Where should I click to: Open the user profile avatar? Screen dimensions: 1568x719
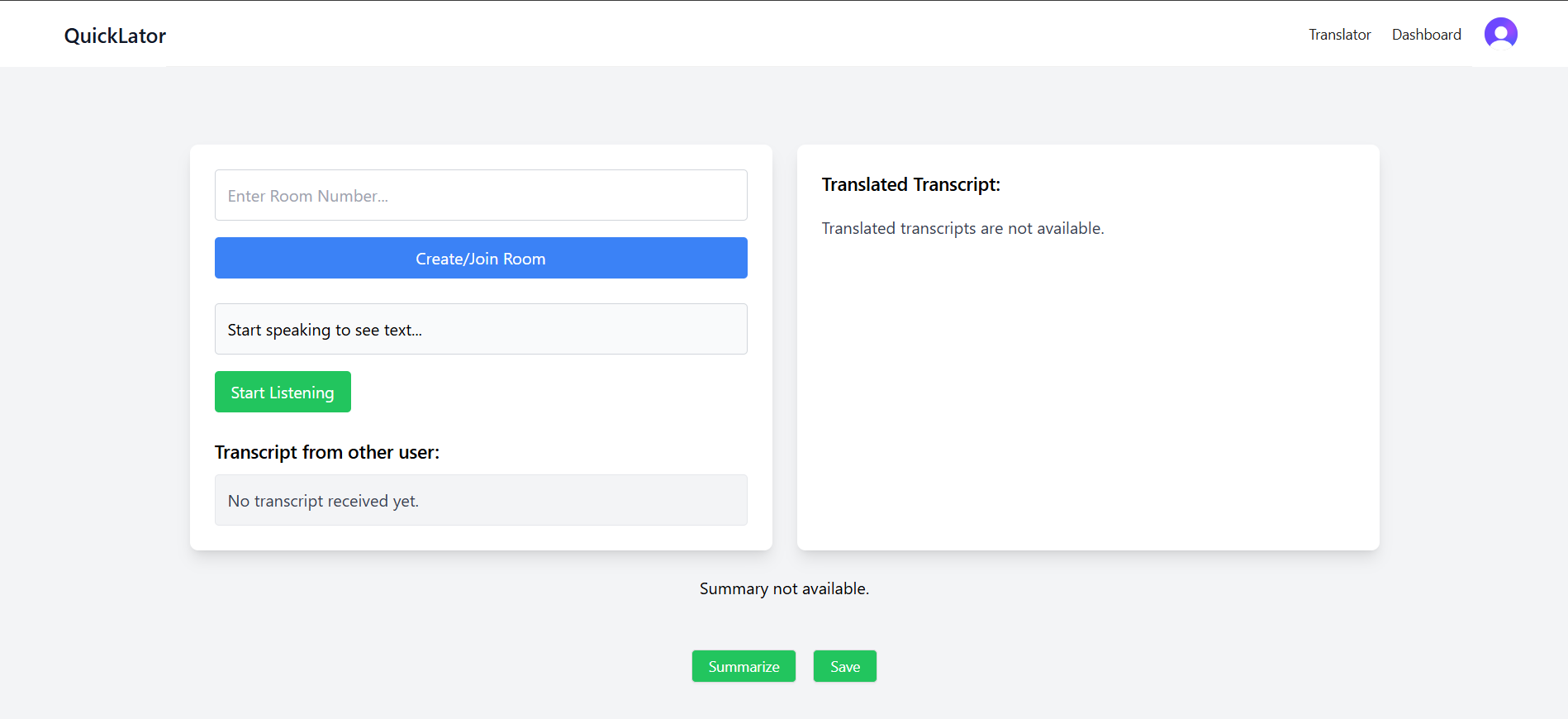(1500, 34)
